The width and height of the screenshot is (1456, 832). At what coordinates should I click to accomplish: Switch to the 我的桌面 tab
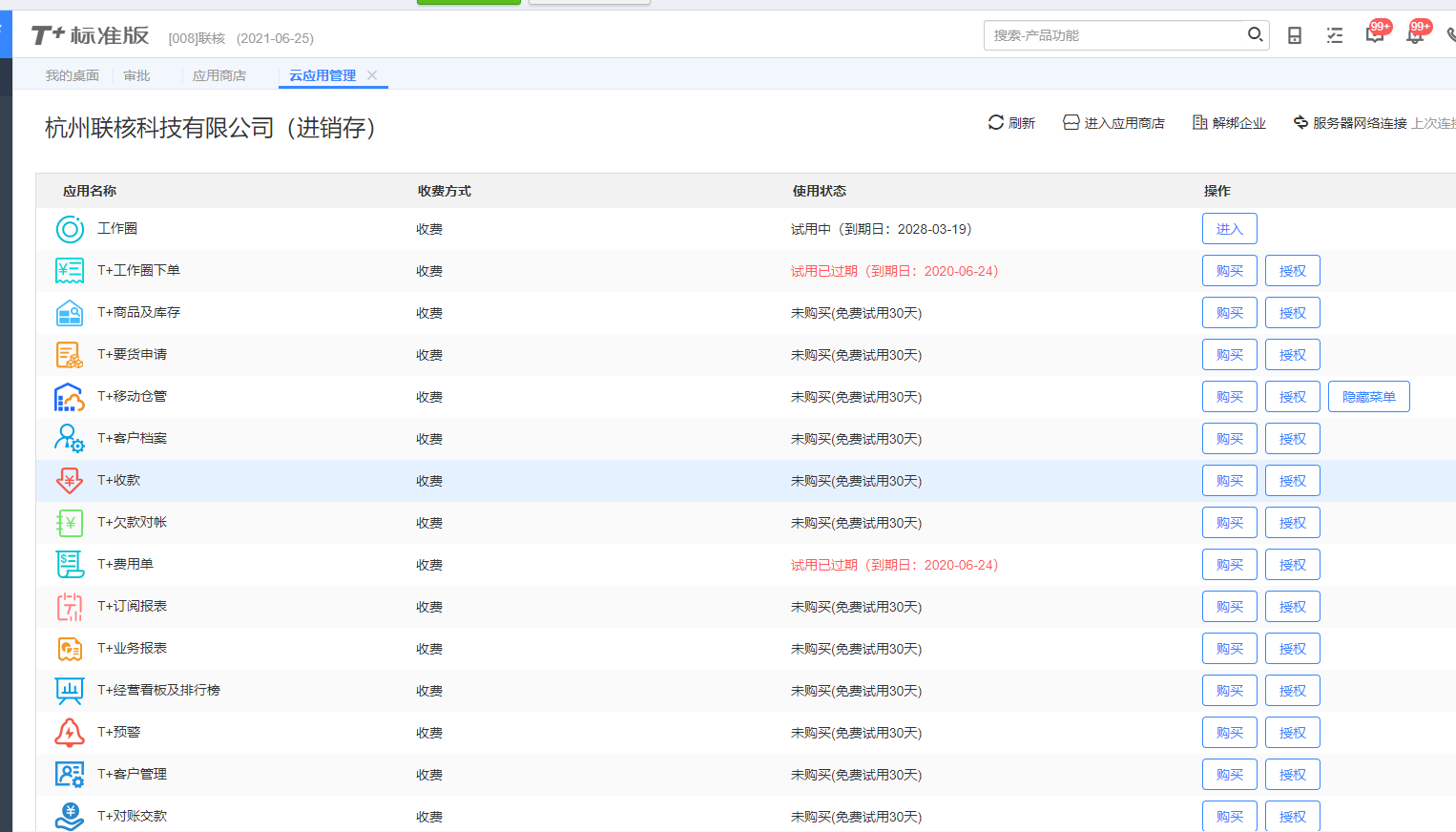pyautogui.click(x=73, y=75)
